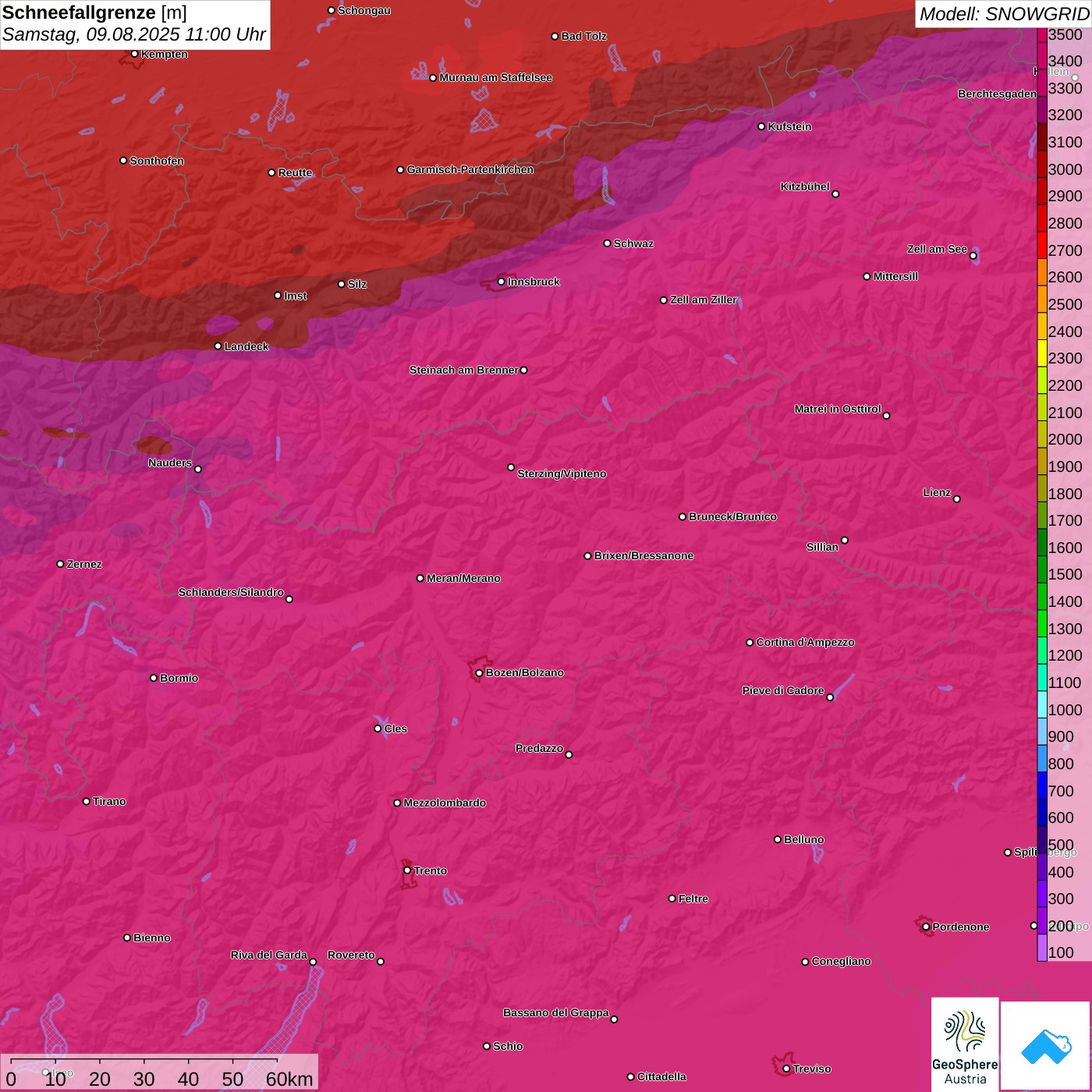Click the 1500 m green legend swatch
Viewport: 1092px width, 1092px height.
[x=1042, y=570]
